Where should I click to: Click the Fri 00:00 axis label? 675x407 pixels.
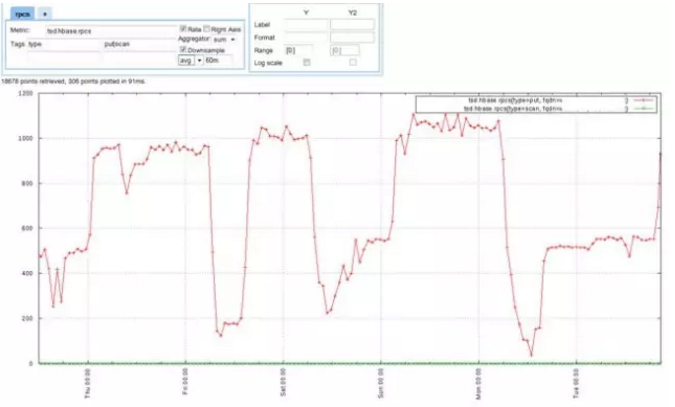coord(186,382)
